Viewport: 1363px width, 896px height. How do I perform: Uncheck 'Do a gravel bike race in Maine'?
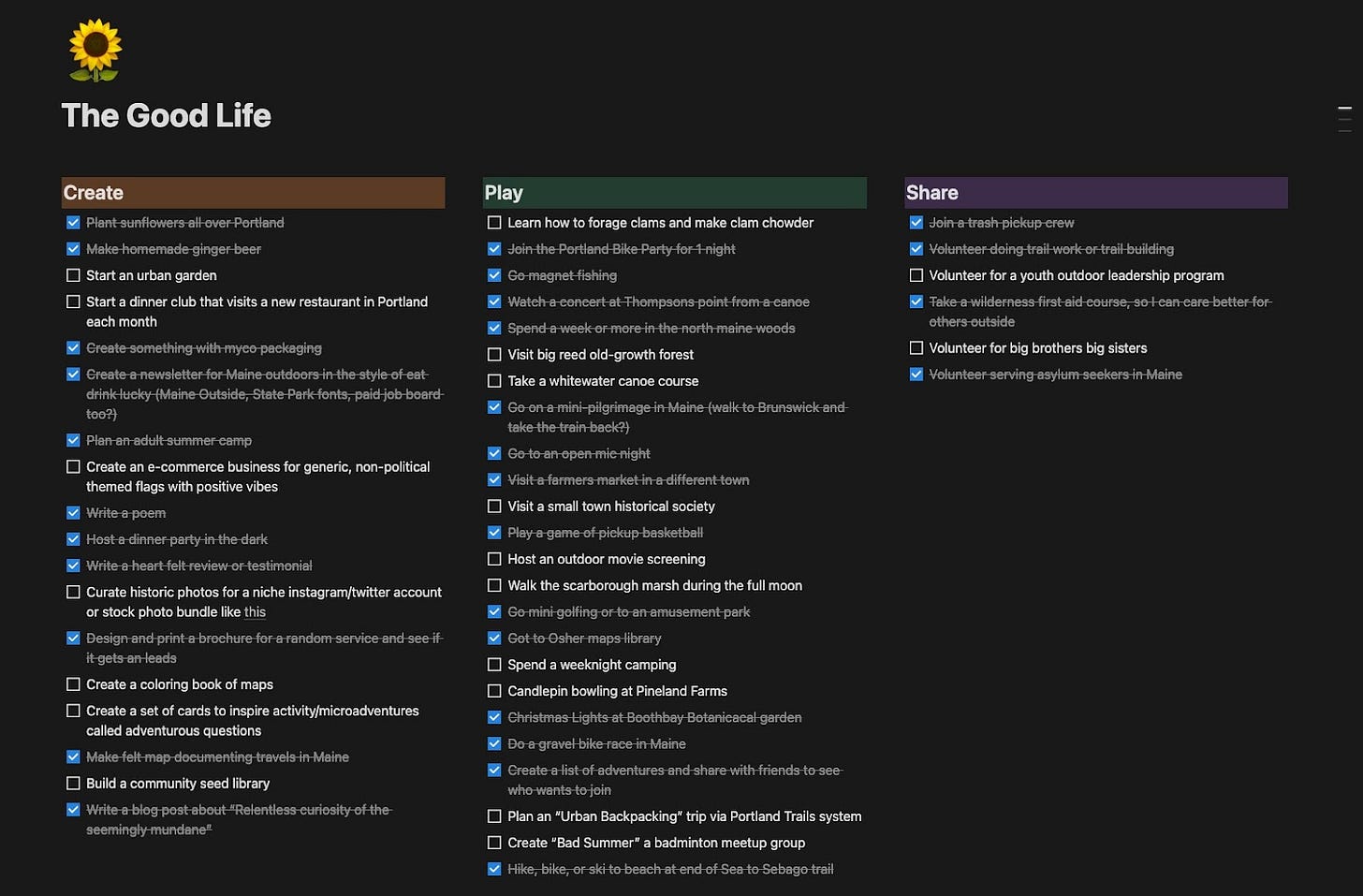point(494,743)
